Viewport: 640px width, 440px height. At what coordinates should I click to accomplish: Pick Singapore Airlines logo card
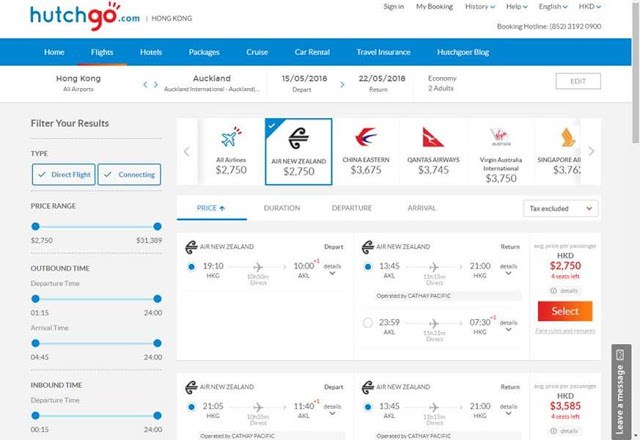point(568,137)
